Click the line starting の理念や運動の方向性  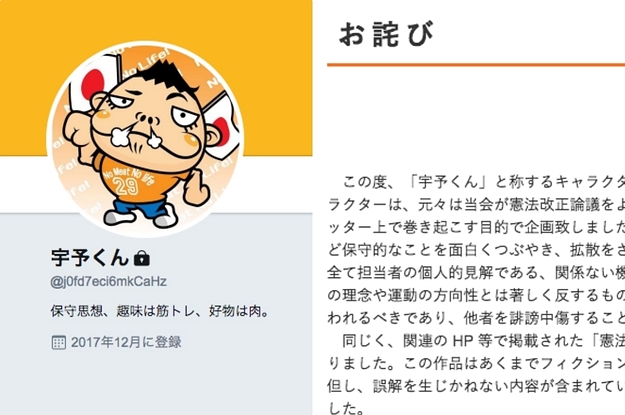pyautogui.click(x=476, y=295)
